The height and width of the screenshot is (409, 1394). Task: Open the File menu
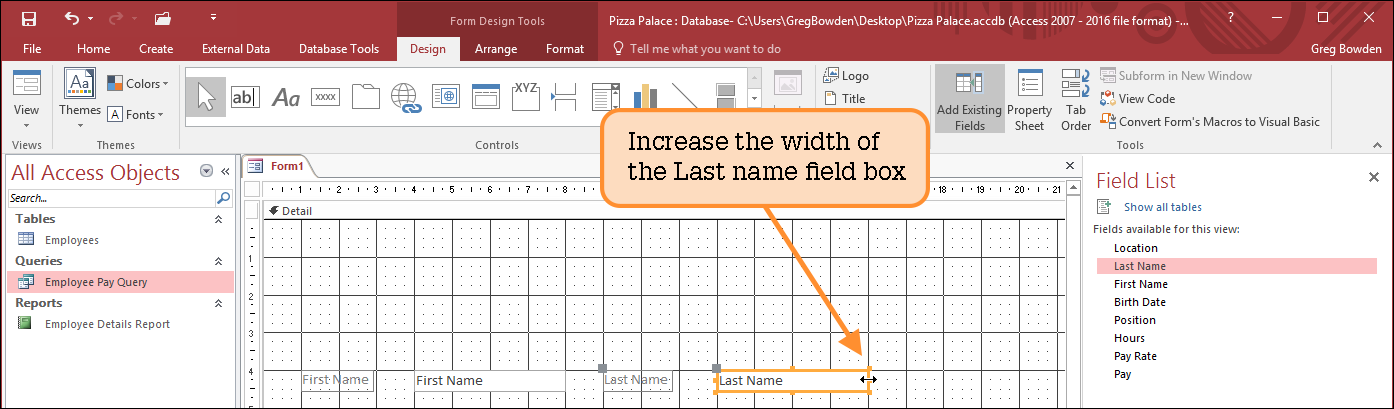click(x=32, y=48)
